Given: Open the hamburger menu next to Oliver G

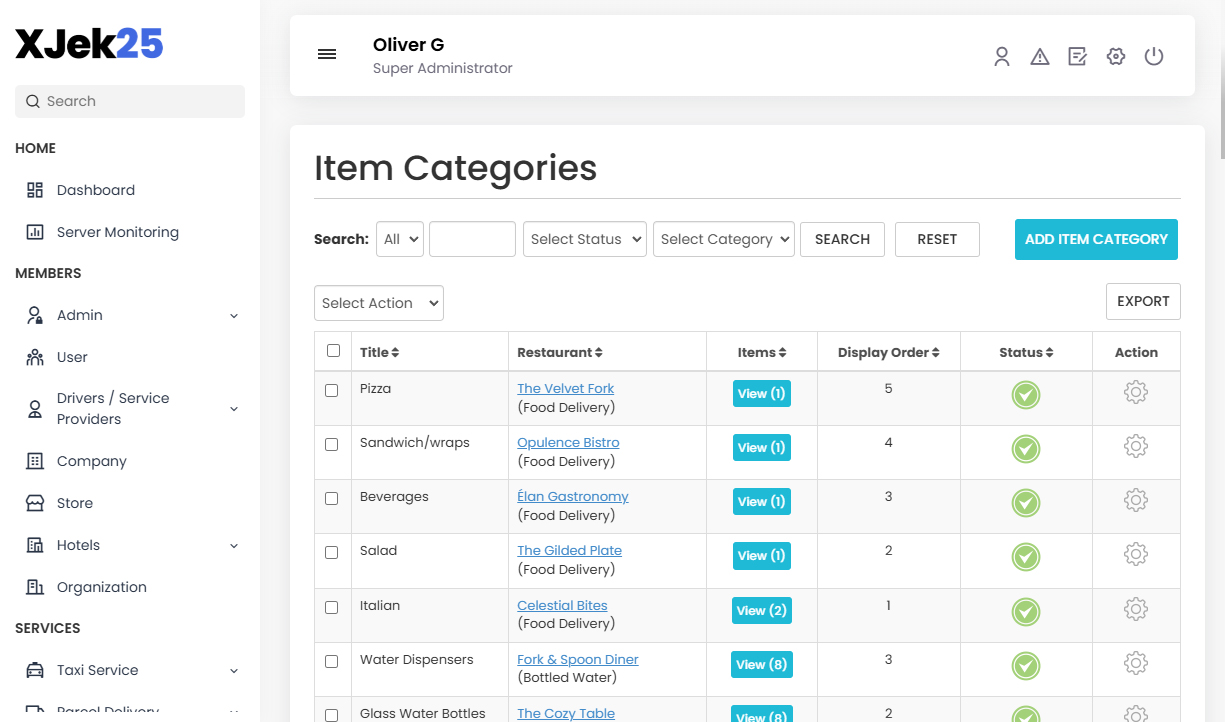Looking at the screenshot, I should (327, 54).
